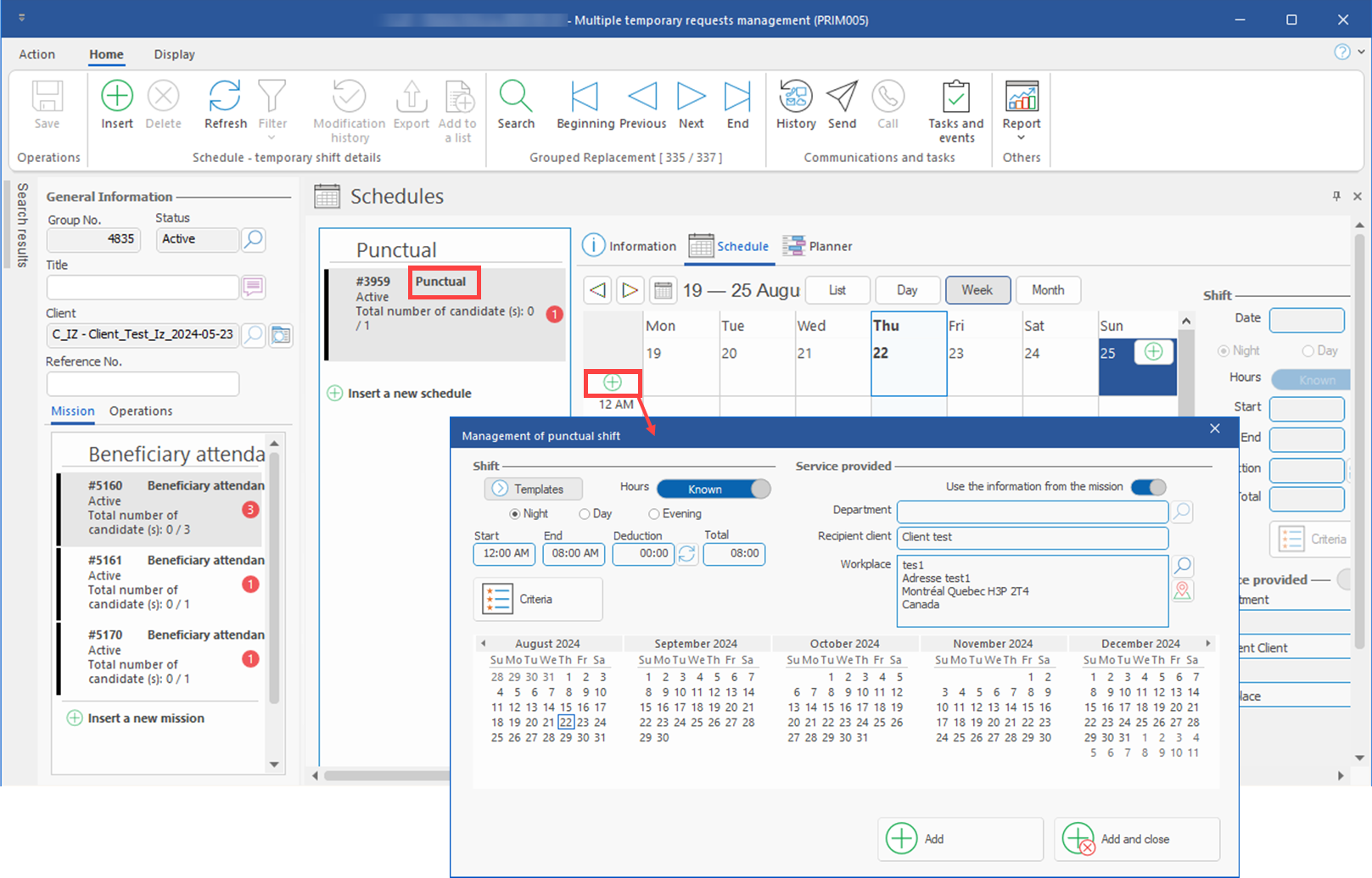Click the Department lookup magnifier icon
This screenshot has height=878, width=1372.
coord(1182,512)
